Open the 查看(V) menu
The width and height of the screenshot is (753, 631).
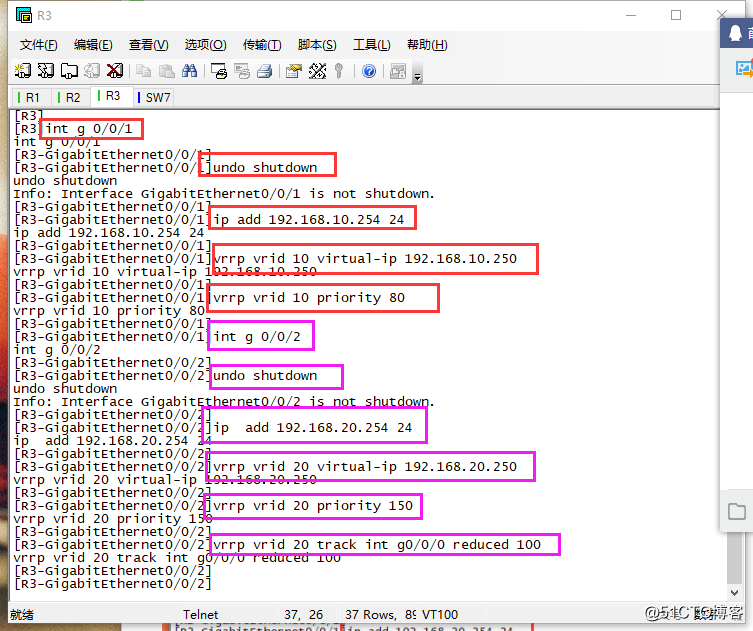(x=148, y=45)
